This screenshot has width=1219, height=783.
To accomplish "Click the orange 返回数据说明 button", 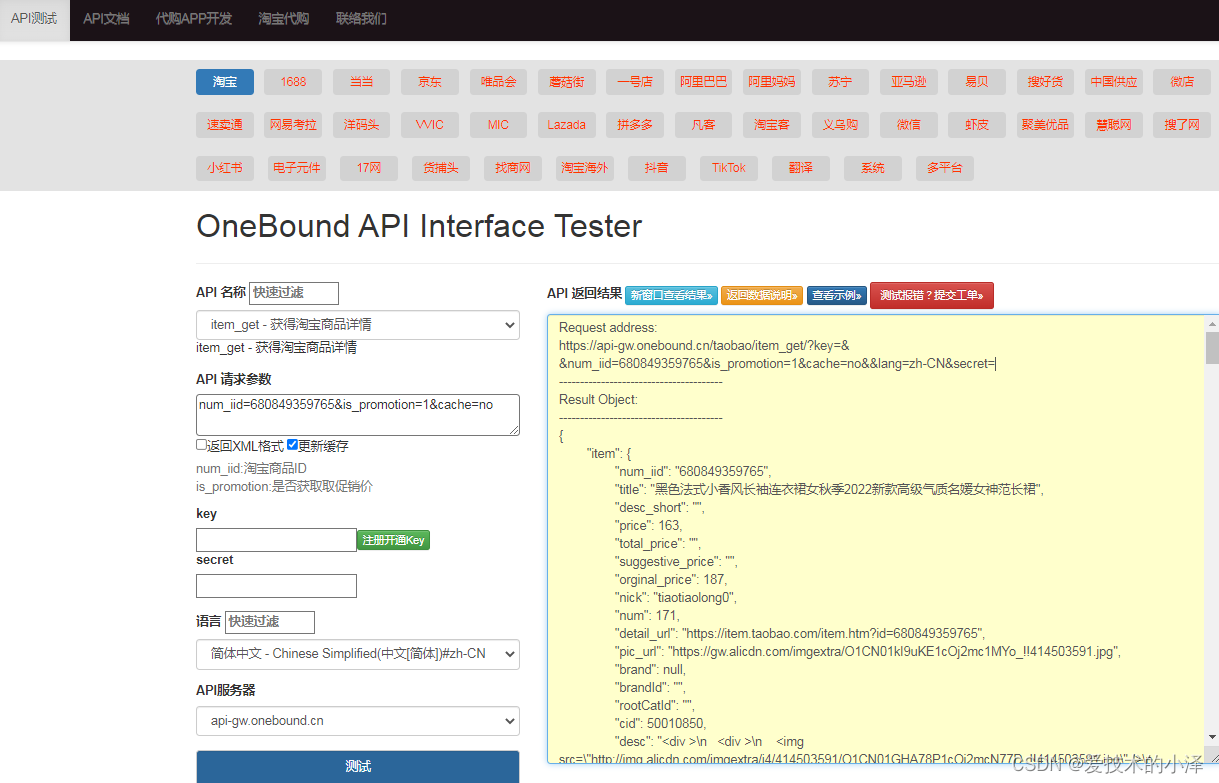I will click(762, 296).
